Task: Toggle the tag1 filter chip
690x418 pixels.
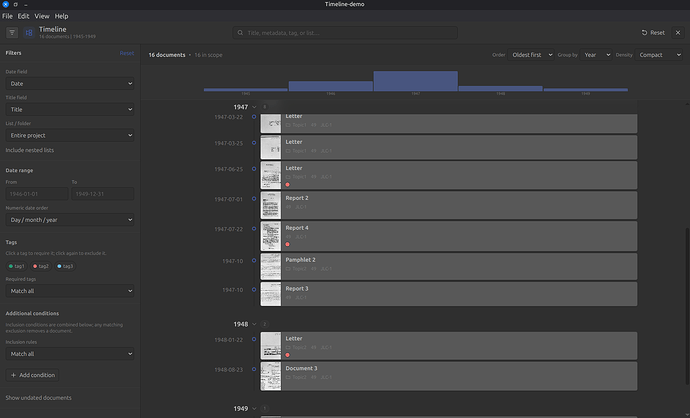Action: (17, 266)
